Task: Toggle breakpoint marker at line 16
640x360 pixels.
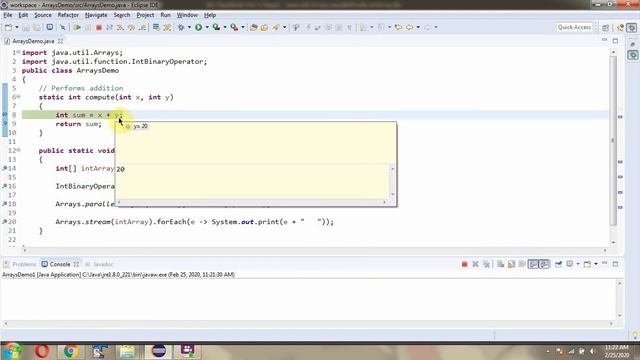Action: click(4, 186)
